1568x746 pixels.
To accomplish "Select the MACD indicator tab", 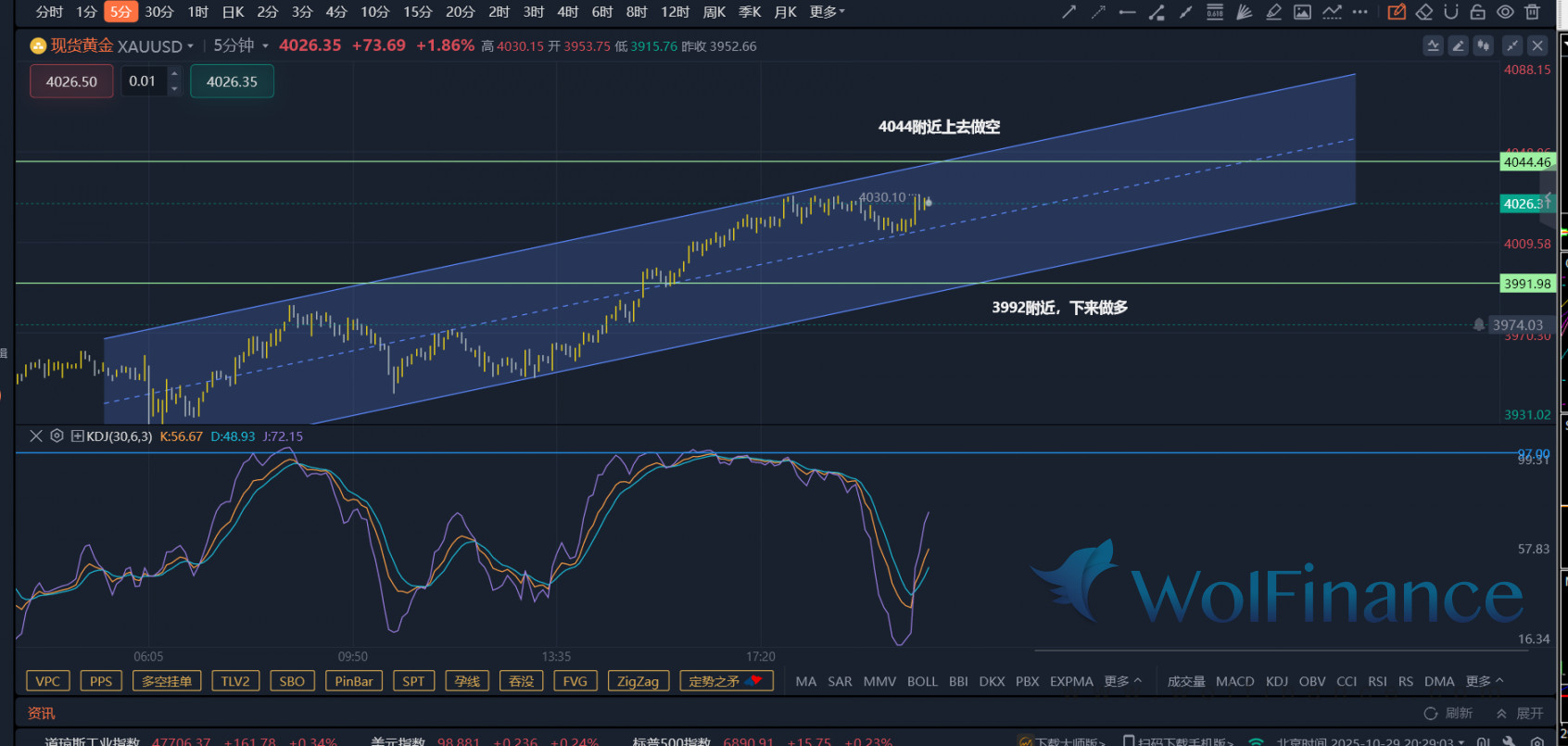I will point(1234,681).
